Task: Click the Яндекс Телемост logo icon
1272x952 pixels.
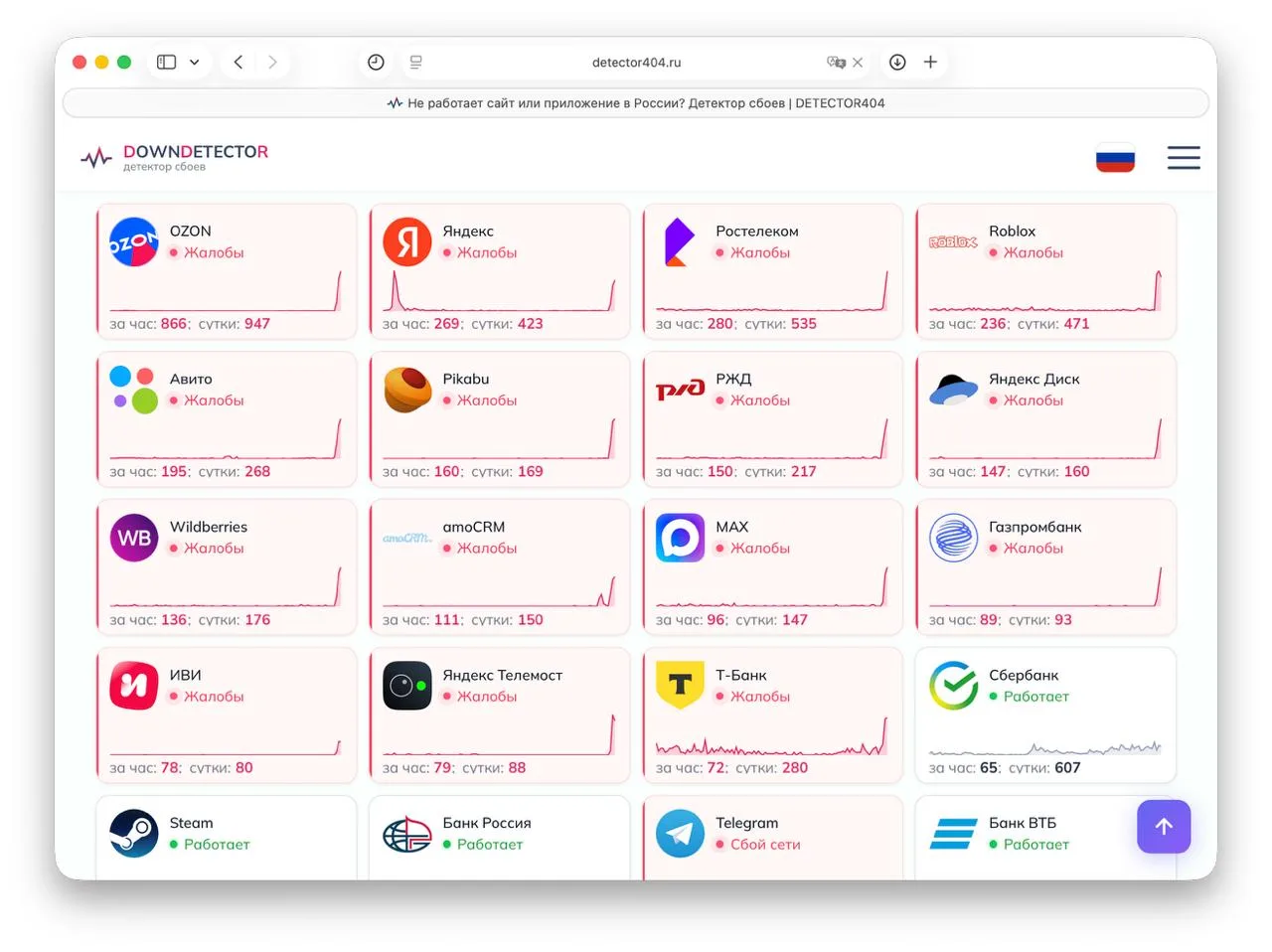Action: (x=407, y=686)
